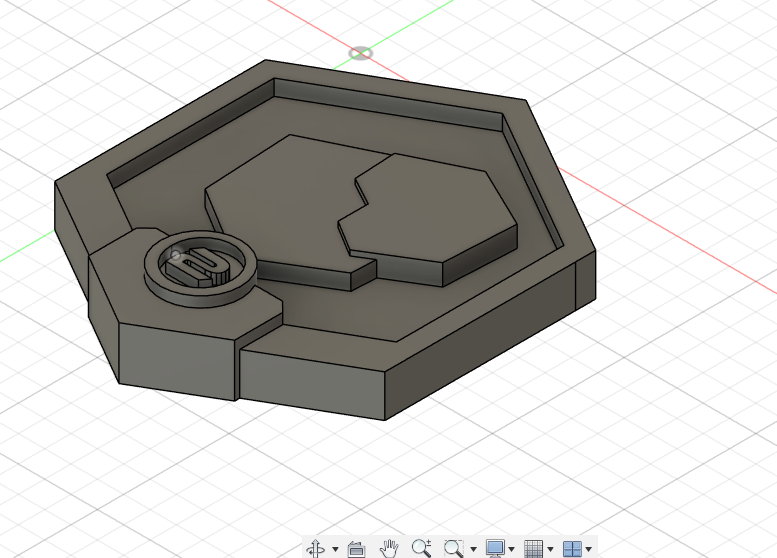The width and height of the screenshot is (777, 558).
Task: Expand the Viewports dropdown arrow
Action: pyautogui.click(x=589, y=549)
